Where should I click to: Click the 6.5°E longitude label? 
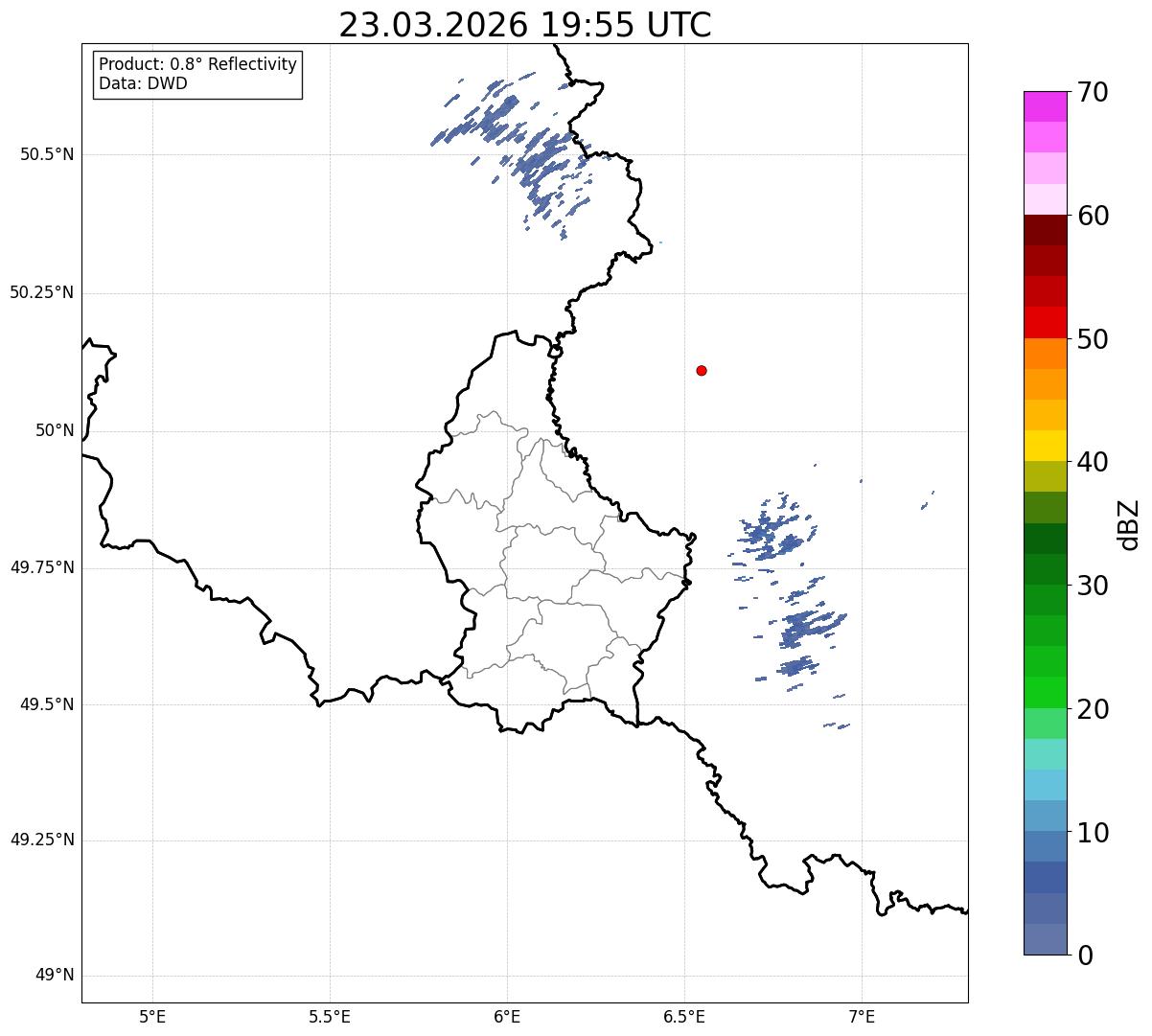click(684, 1016)
